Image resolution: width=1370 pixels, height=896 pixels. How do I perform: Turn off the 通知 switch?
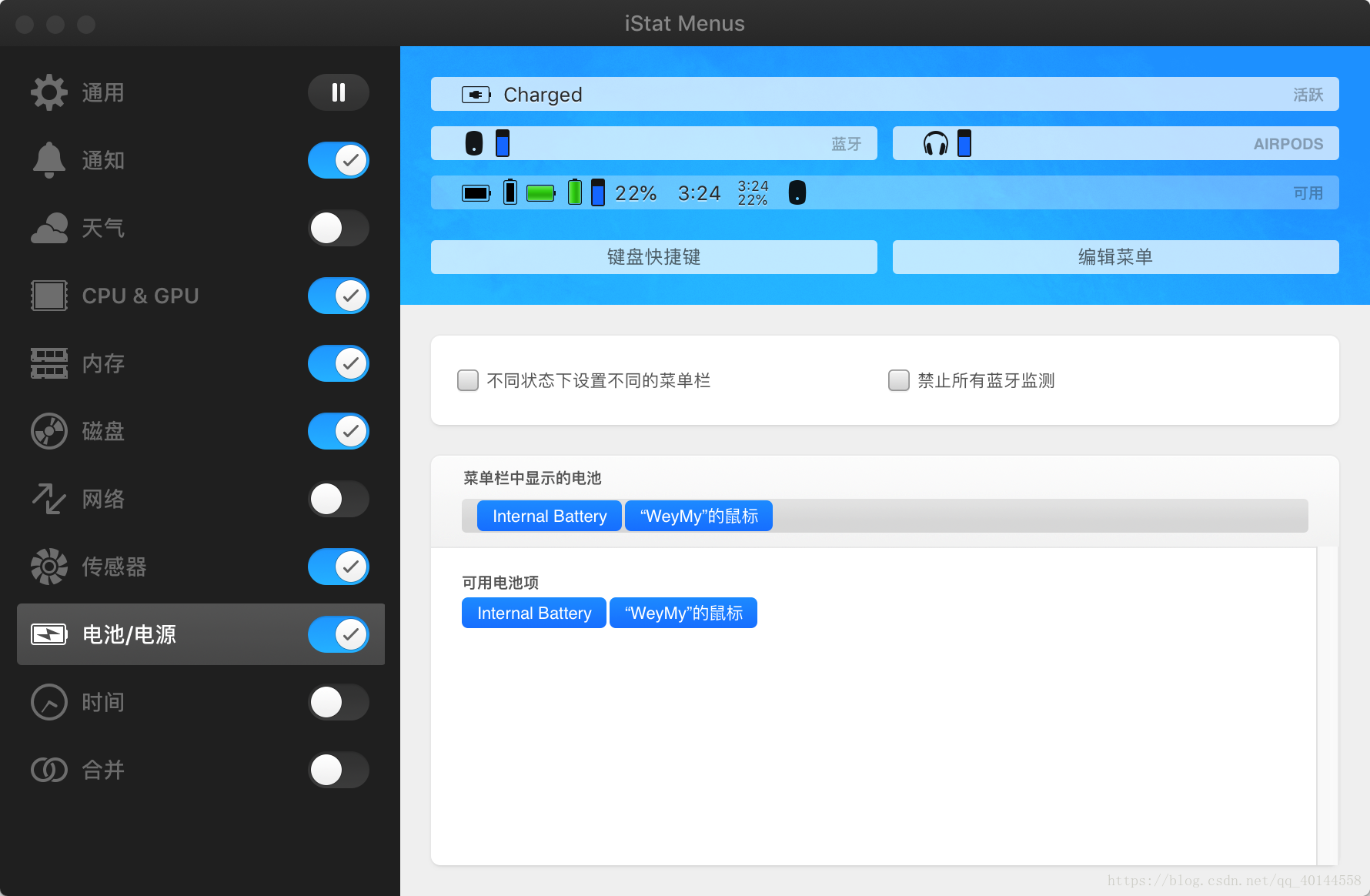point(339,160)
